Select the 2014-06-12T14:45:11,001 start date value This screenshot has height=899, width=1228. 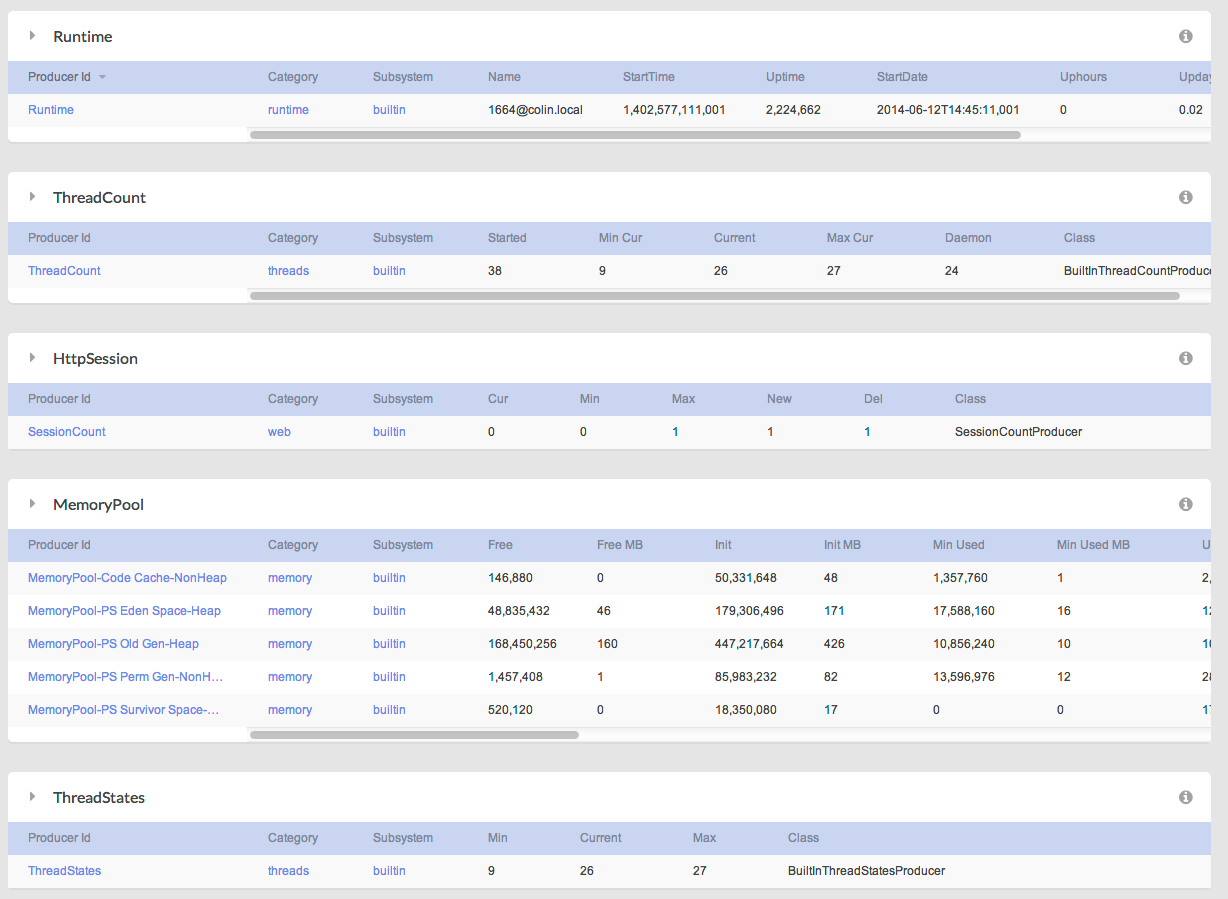pyautogui.click(x=948, y=110)
